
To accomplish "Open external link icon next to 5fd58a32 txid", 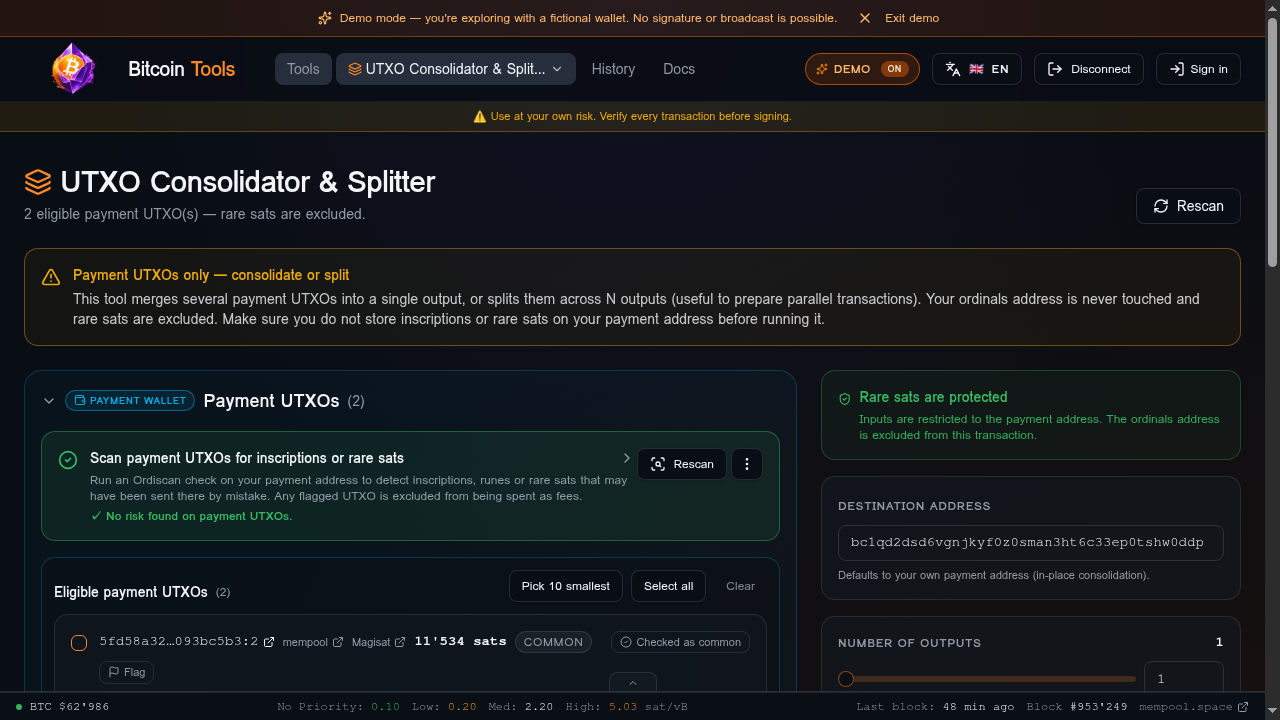I will tap(269, 642).
